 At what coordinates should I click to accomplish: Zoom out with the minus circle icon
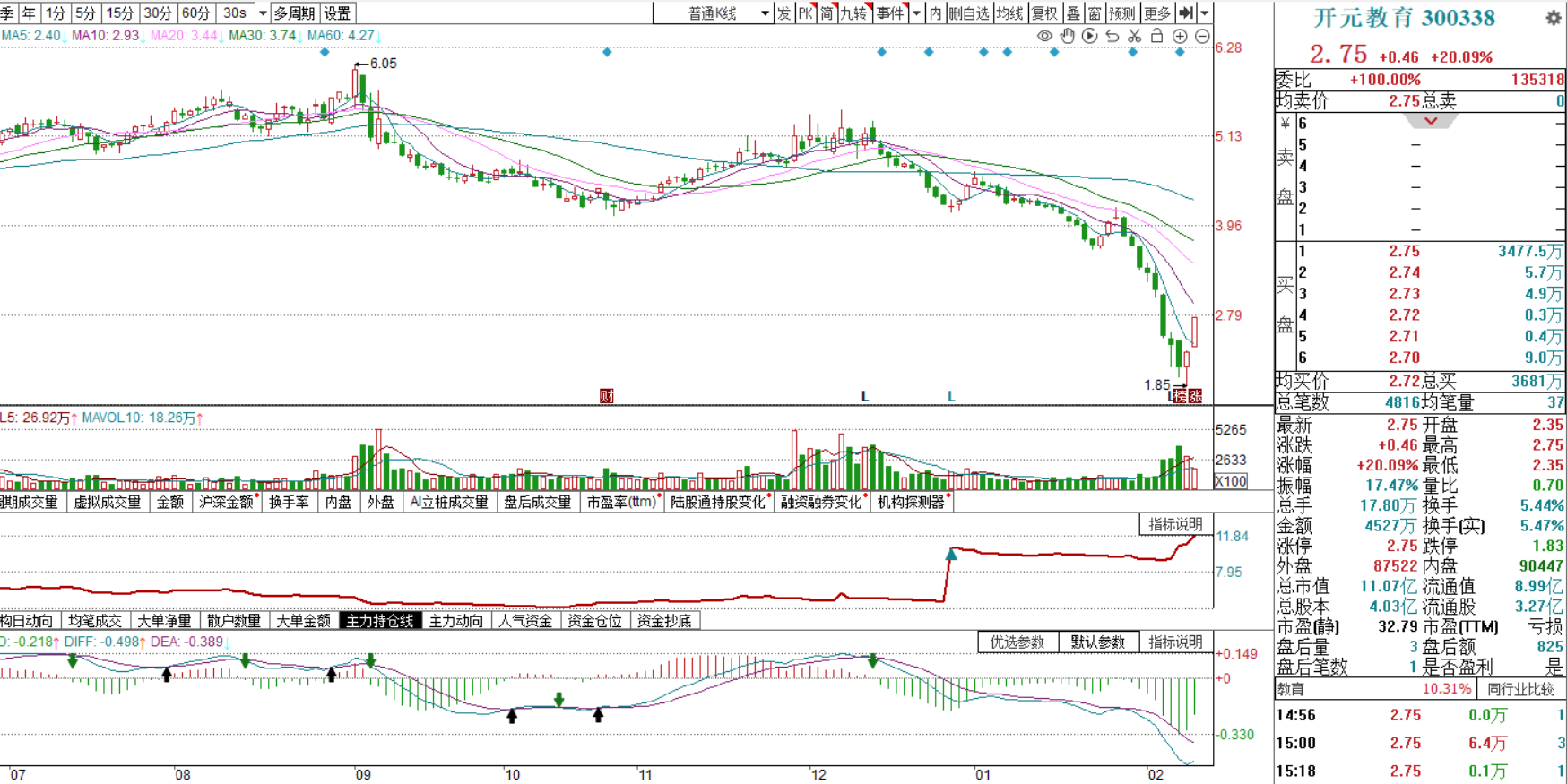point(1202,36)
